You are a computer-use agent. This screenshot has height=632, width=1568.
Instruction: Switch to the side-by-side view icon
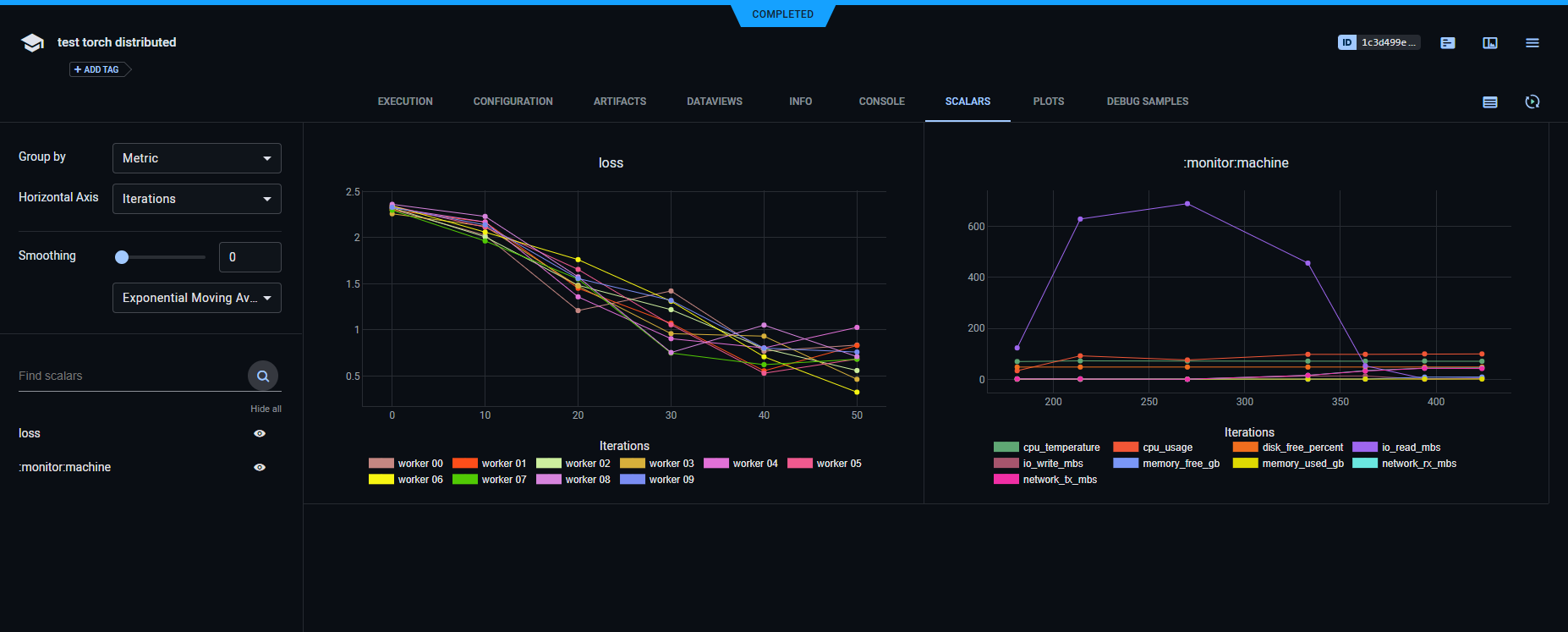[1489, 42]
